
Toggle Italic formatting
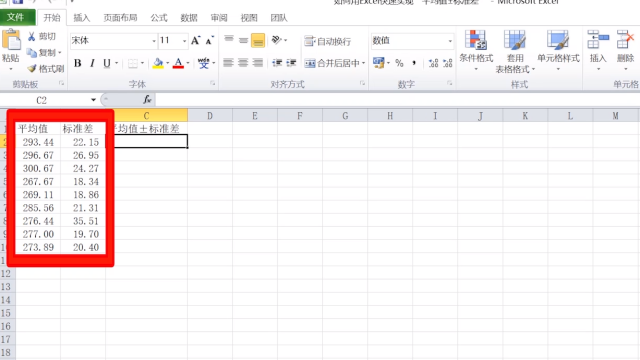(x=92, y=63)
